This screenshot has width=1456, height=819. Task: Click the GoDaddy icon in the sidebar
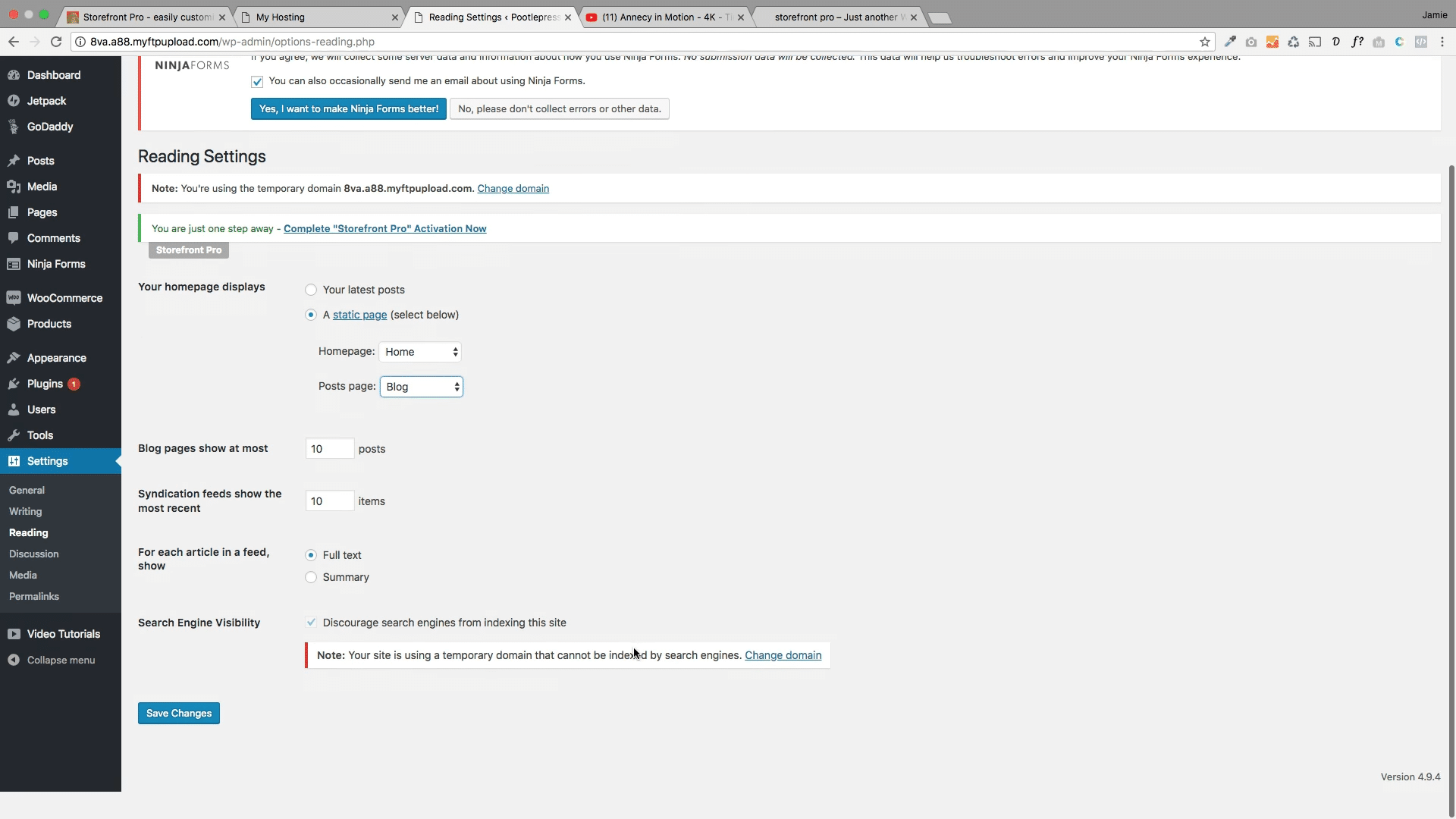tap(14, 127)
